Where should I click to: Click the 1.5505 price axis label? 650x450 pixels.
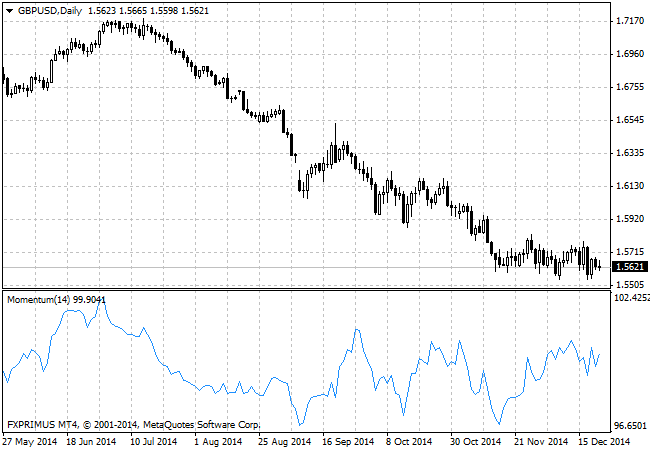630,284
